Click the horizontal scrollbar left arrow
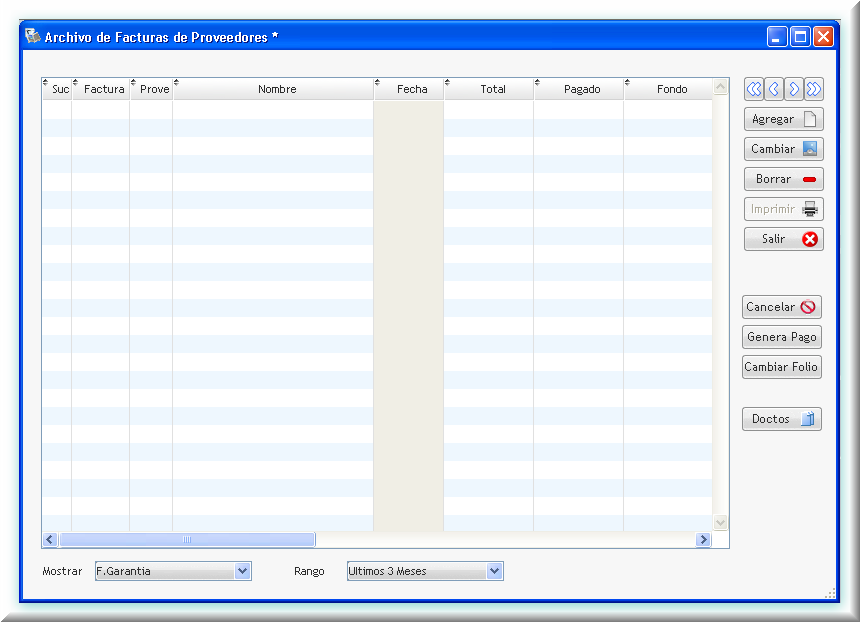 tap(50, 540)
